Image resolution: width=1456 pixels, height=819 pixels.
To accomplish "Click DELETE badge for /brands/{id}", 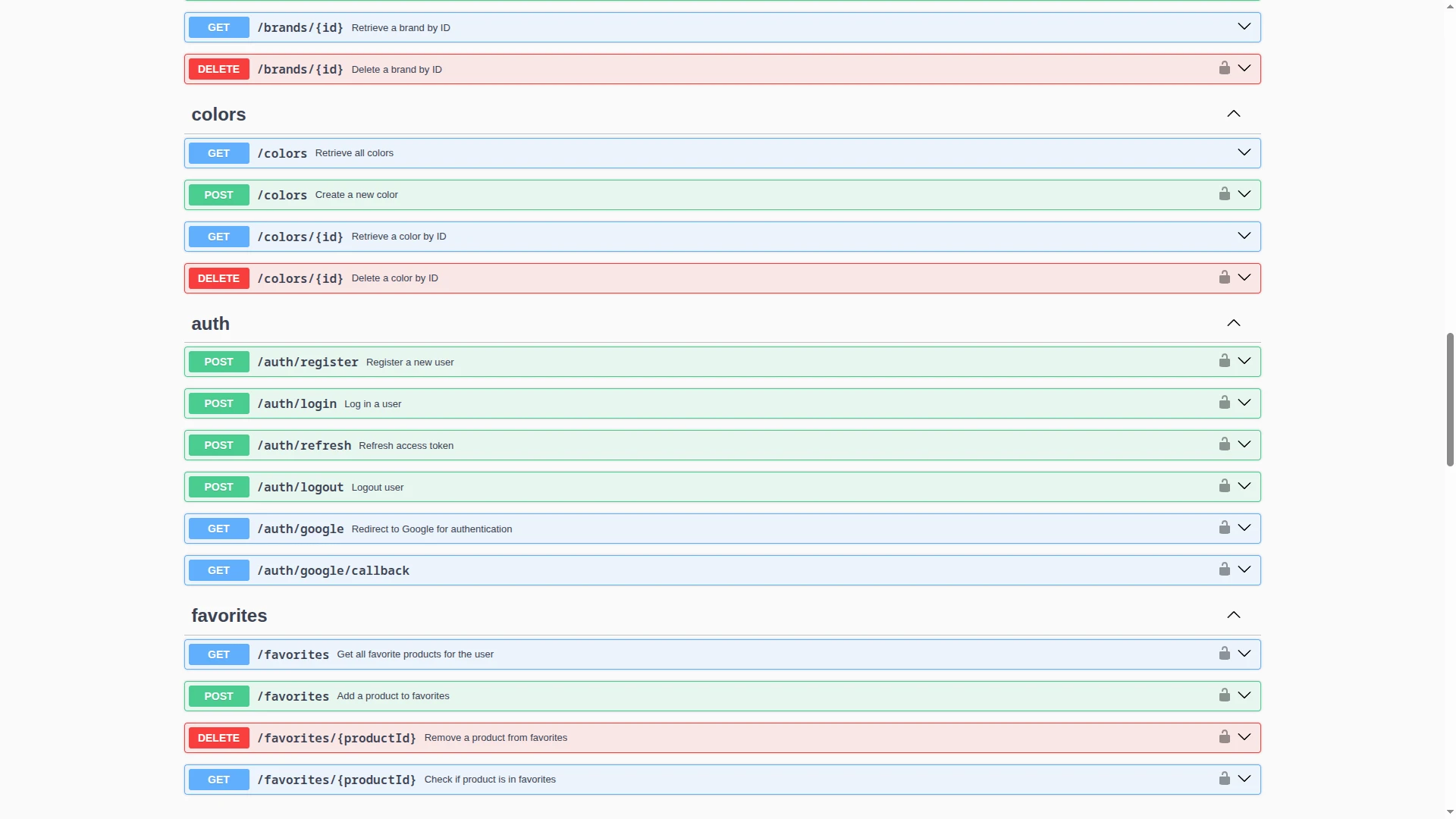I will 218,69.
